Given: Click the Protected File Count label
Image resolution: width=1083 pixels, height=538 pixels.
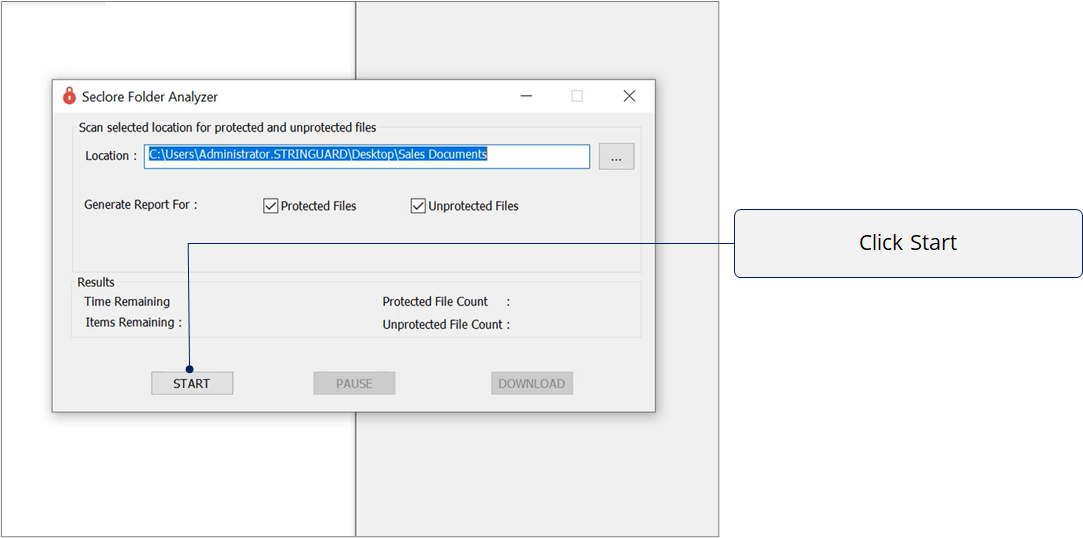Looking at the screenshot, I should [x=435, y=302].
